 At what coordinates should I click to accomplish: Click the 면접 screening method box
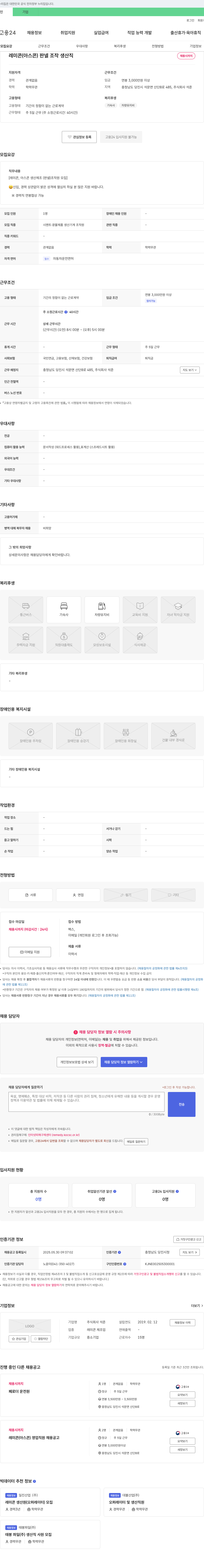pos(78,895)
